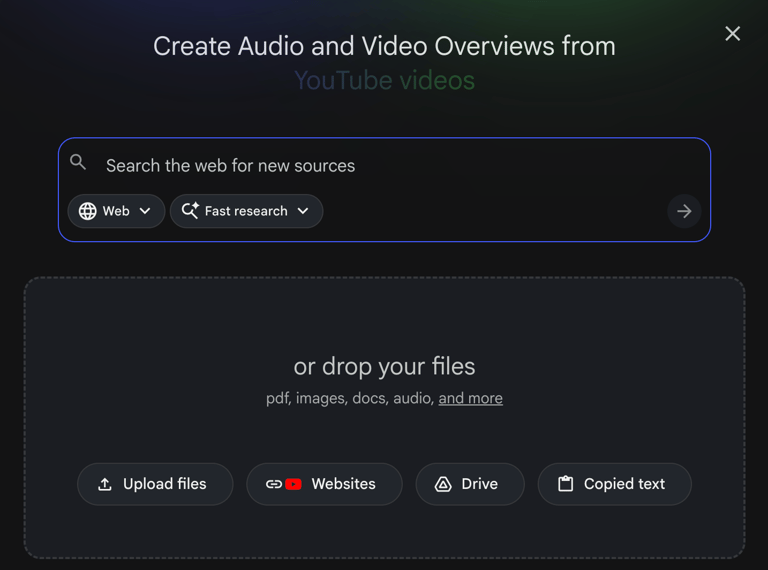Submit search with the arrow button
Screen dimensions: 768x570
click(x=684, y=211)
